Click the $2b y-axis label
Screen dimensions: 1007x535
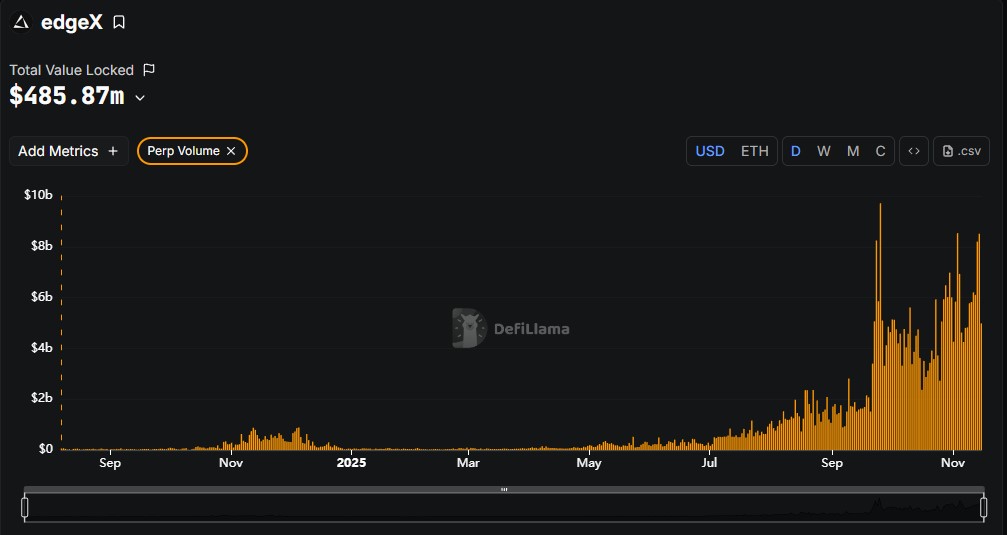[42, 398]
